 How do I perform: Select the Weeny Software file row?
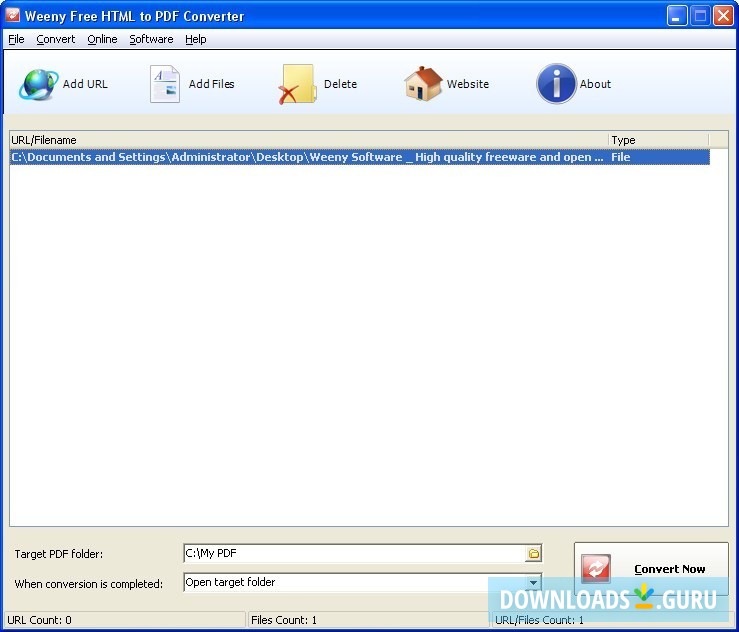pos(360,157)
